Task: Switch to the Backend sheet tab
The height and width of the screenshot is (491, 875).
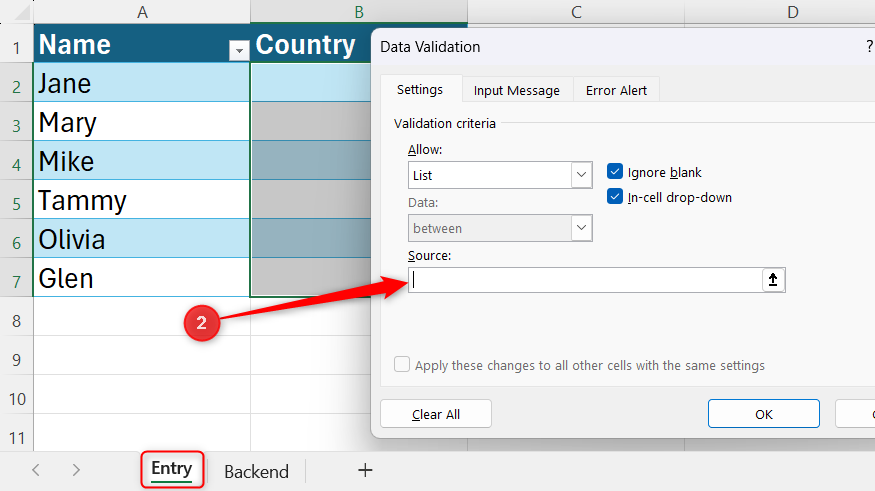Action: pyautogui.click(x=256, y=471)
